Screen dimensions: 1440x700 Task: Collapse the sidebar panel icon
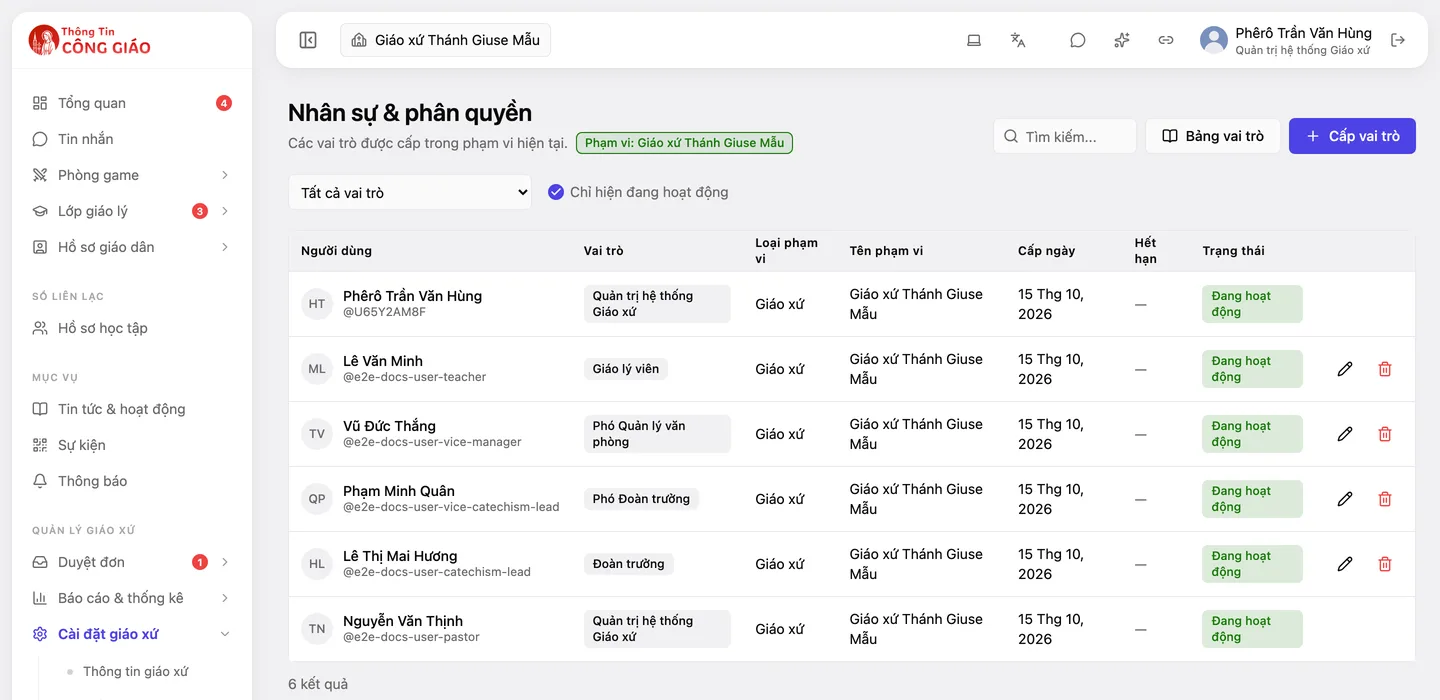(x=308, y=40)
